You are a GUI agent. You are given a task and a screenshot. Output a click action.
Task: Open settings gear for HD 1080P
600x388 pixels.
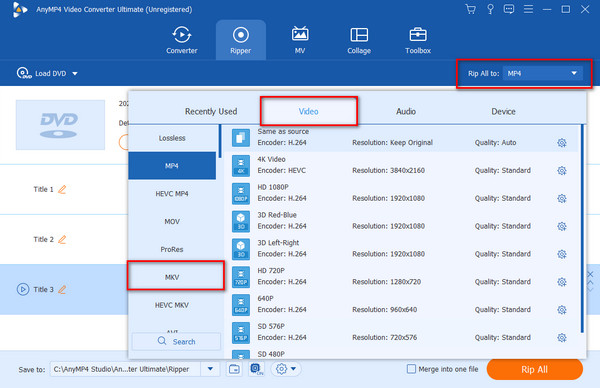tap(561, 199)
